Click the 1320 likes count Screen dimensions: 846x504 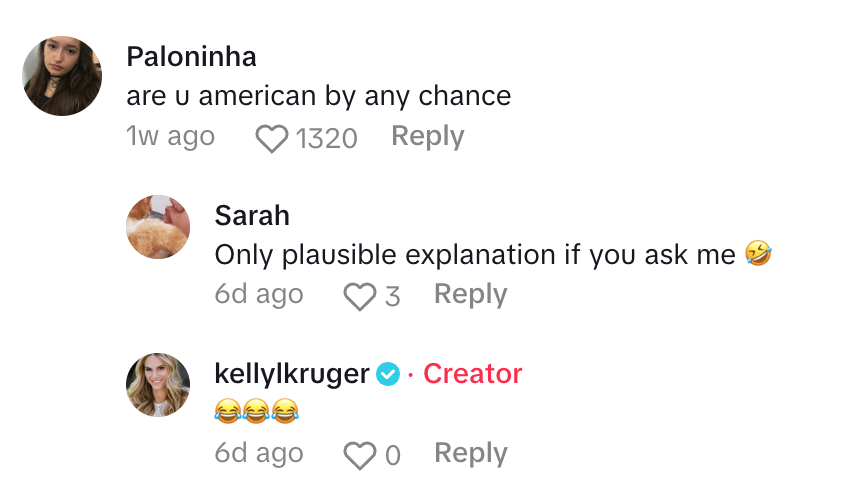coord(326,138)
